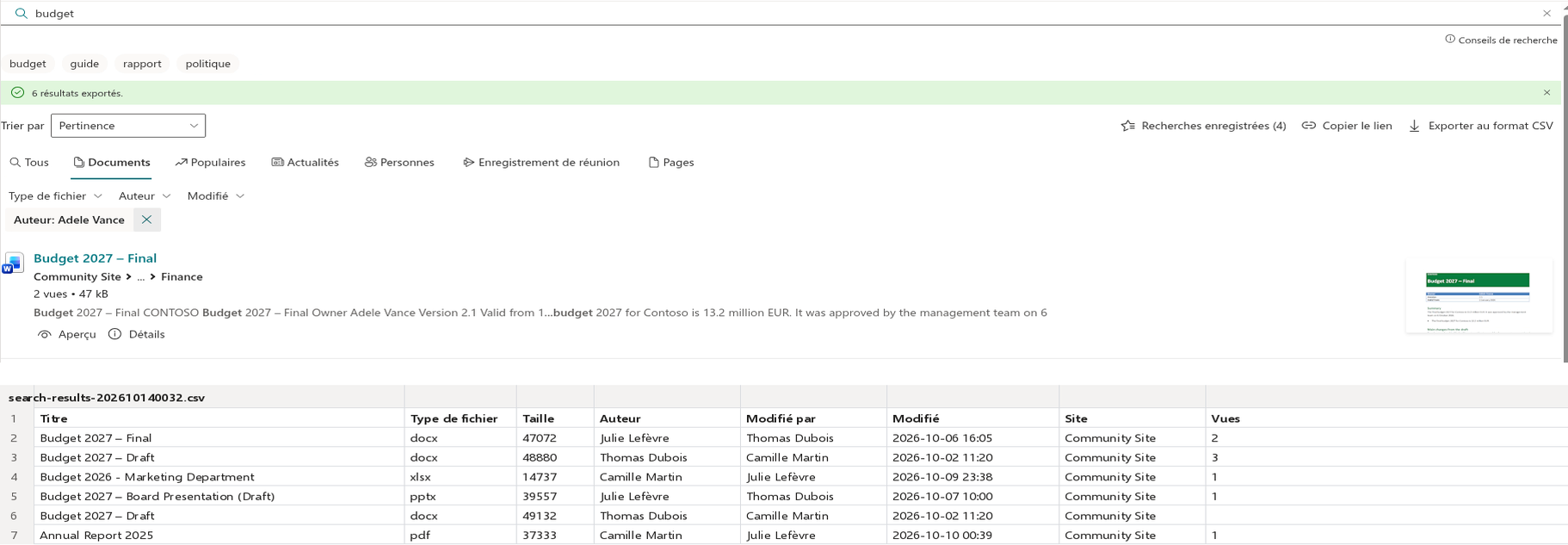Switch to the Actualités tab
The width and height of the screenshot is (1568, 545).
click(x=305, y=162)
